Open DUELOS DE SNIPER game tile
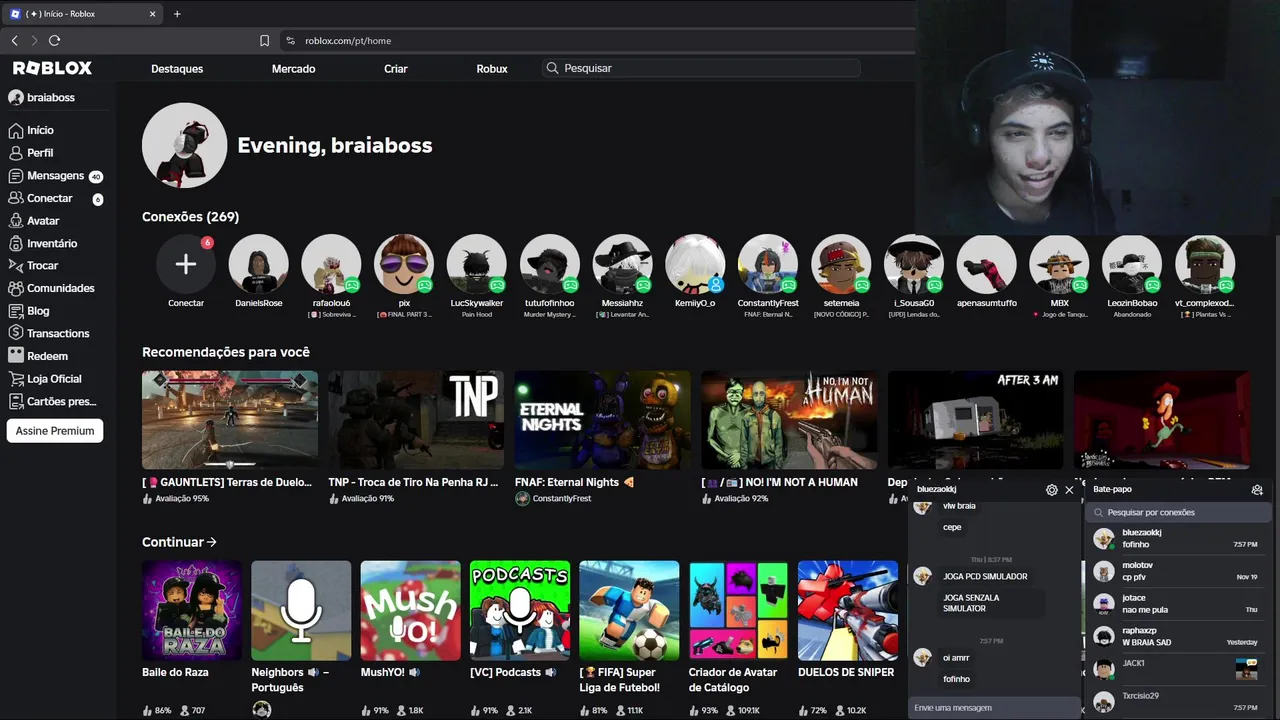The image size is (1280, 720). click(848, 610)
